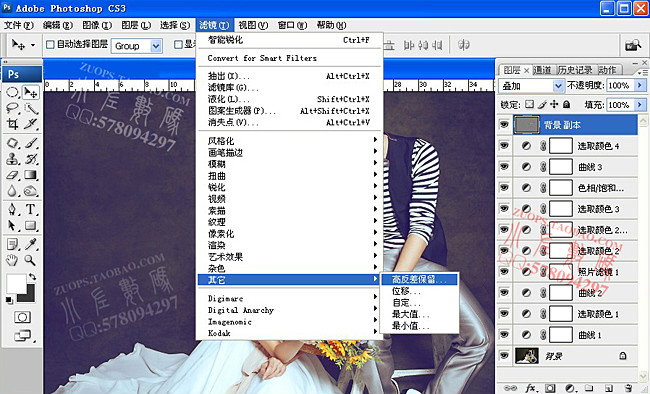This screenshot has height=394, width=650.
Task: Create a new adjustment layer icon
Action: (570, 388)
